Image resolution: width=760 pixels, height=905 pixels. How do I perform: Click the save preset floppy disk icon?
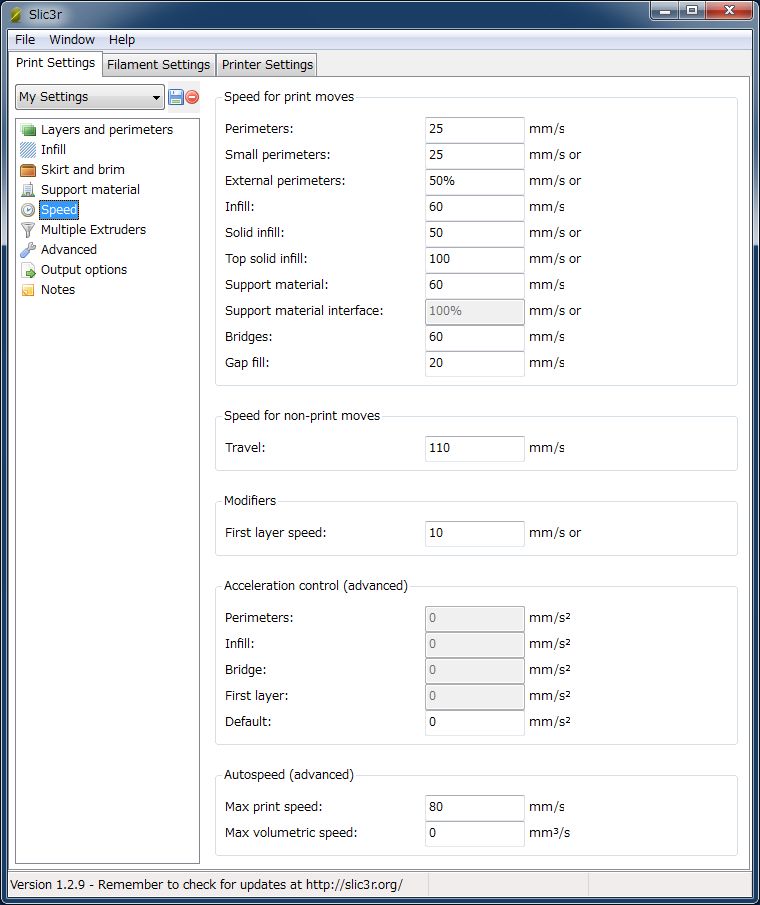[175, 97]
